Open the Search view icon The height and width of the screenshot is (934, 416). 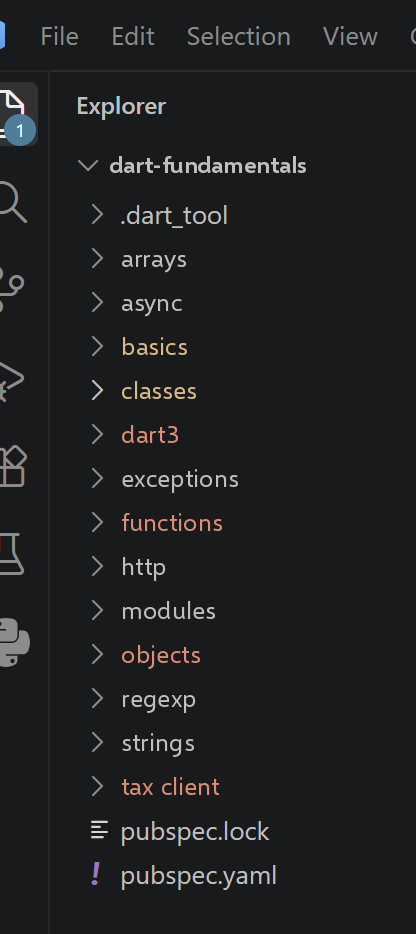12,203
